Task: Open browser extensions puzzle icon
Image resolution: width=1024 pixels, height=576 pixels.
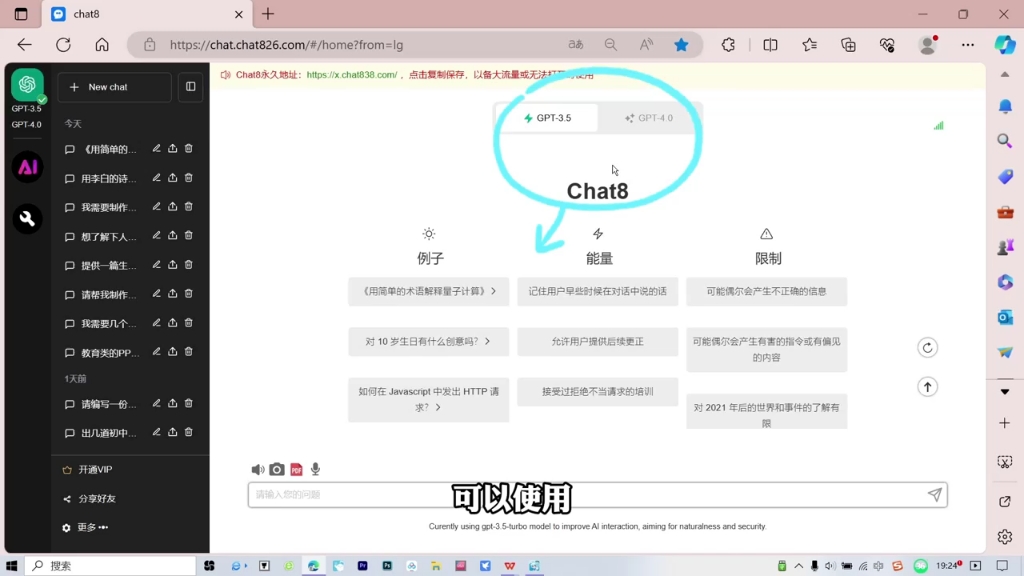Action: pos(728,45)
